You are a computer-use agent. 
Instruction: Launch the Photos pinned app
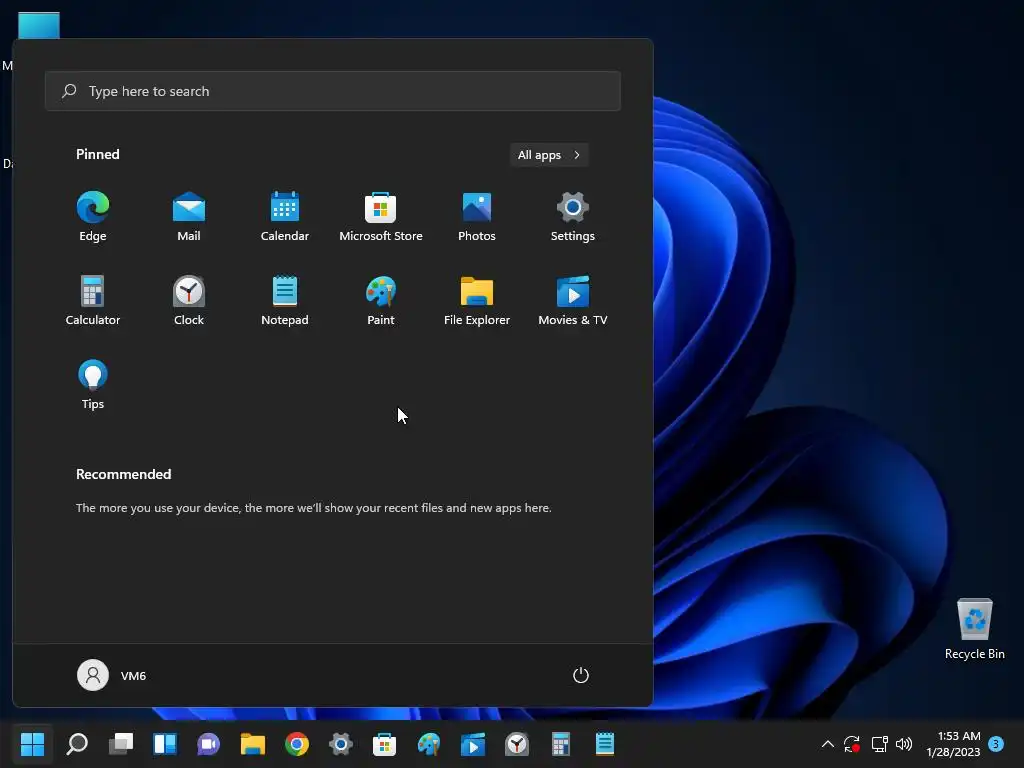pos(477,217)
